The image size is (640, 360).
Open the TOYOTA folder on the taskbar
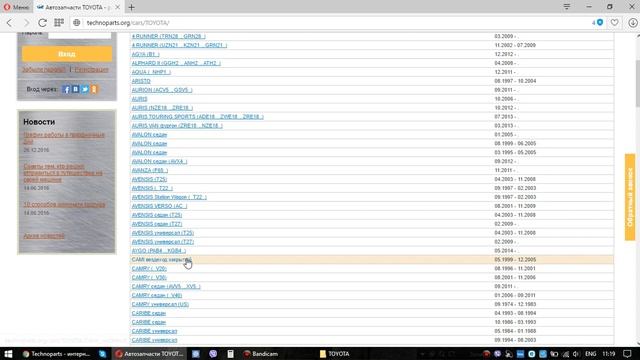pyautogui.click(x=335, y=354)
